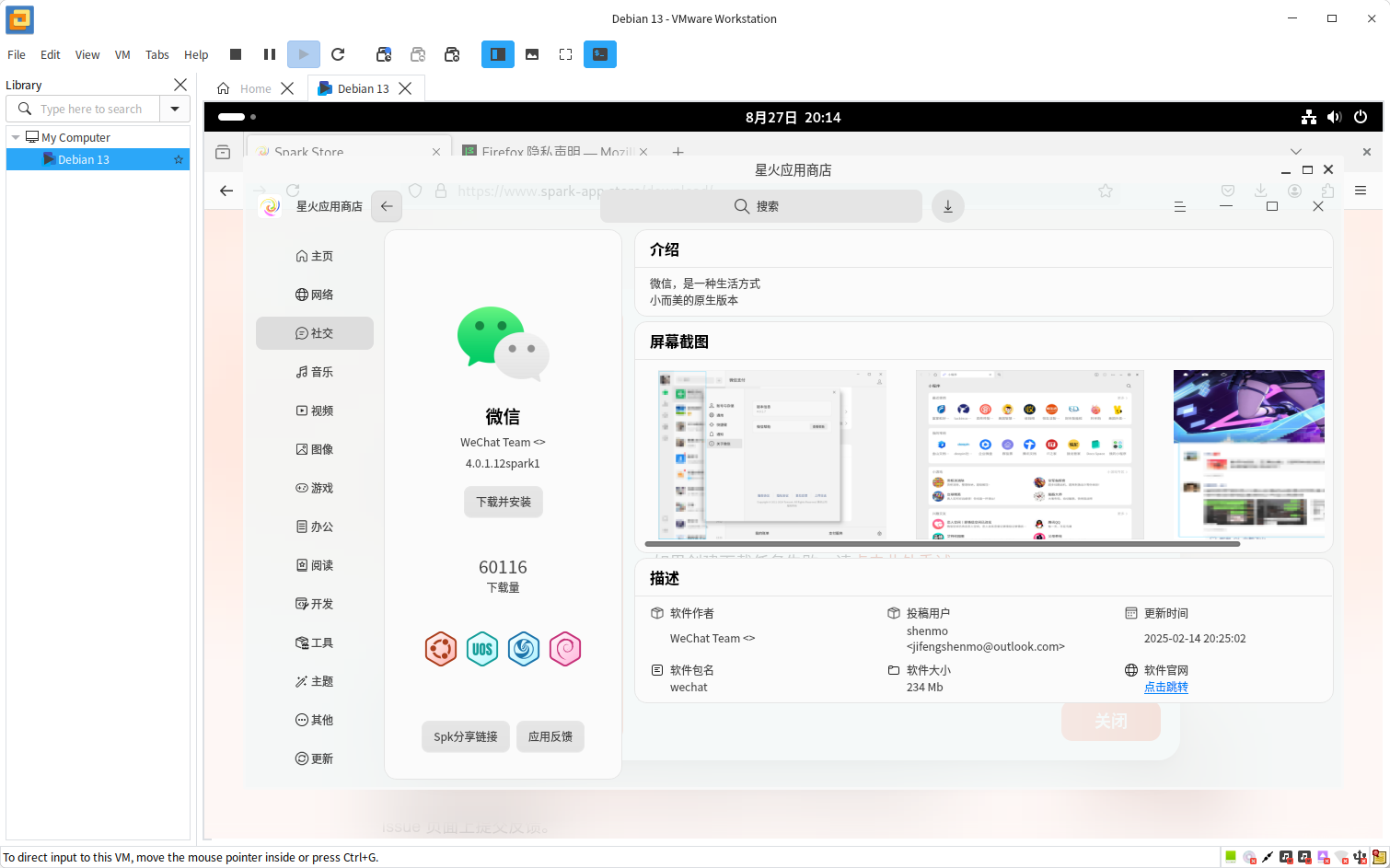Image resolution: width=1390 pixels, height=868 pixels.
Task: Open the VM menu
Action: [x=122, y=54]
